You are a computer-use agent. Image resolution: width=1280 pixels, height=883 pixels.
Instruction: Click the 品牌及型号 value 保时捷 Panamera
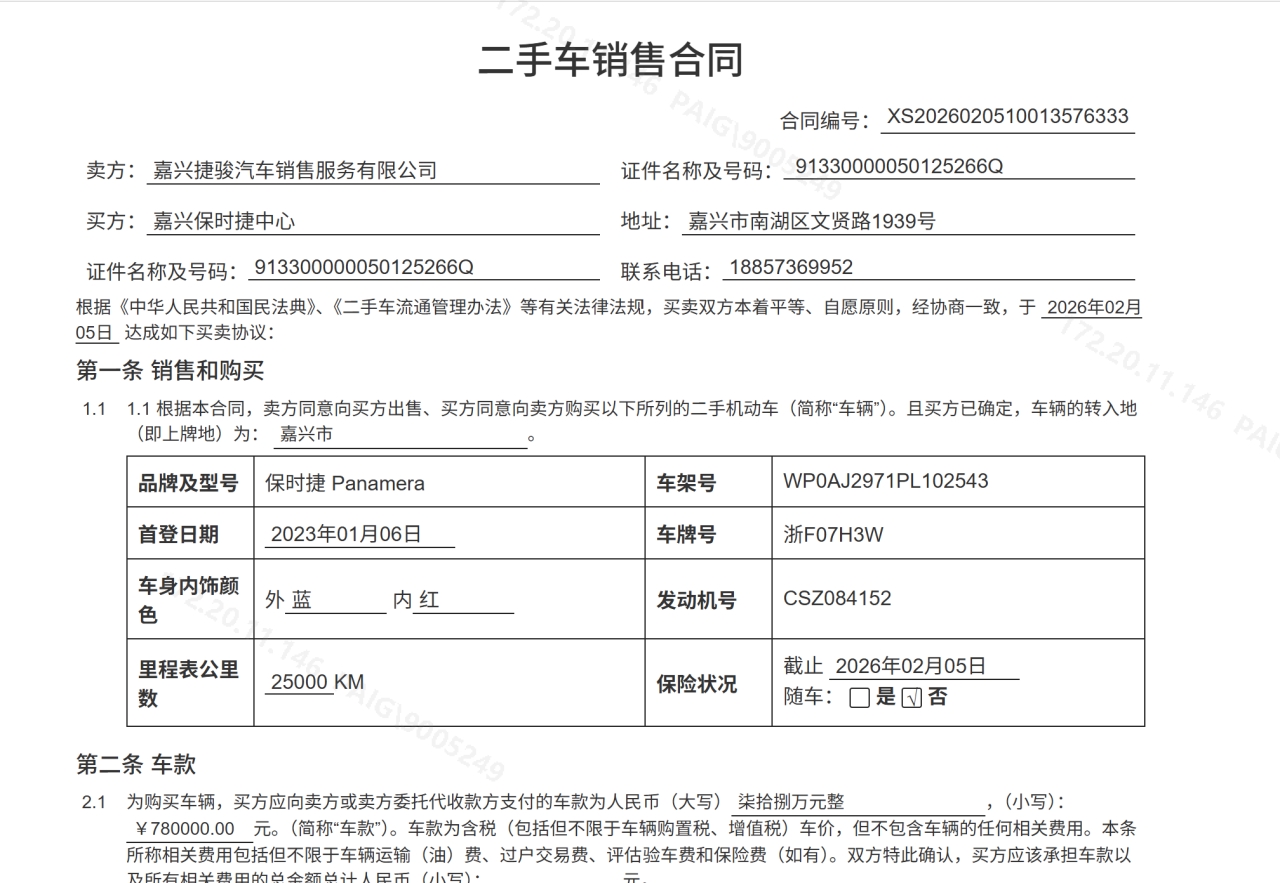[x=345, y=483]
